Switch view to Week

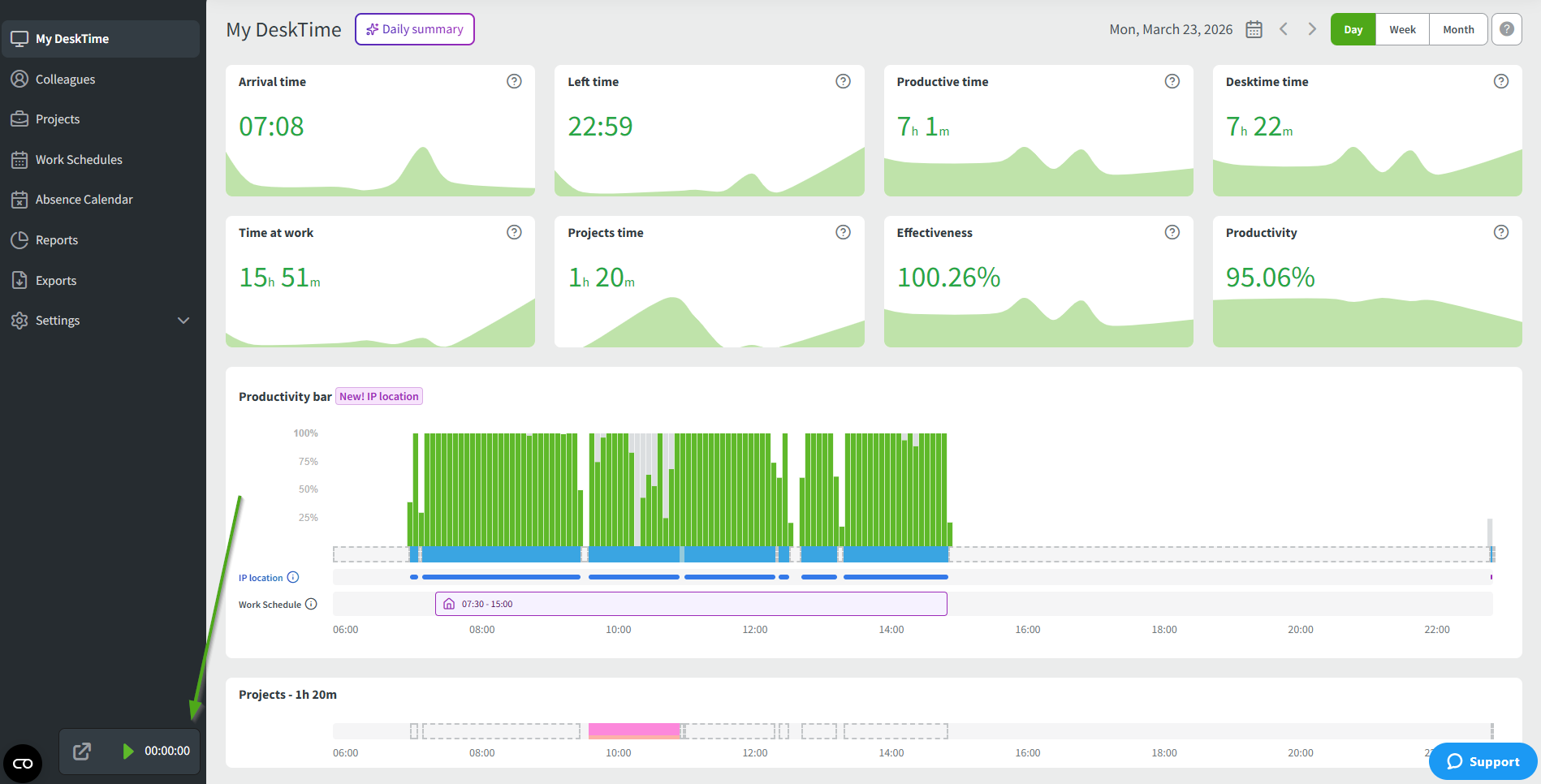point(1402,29)
